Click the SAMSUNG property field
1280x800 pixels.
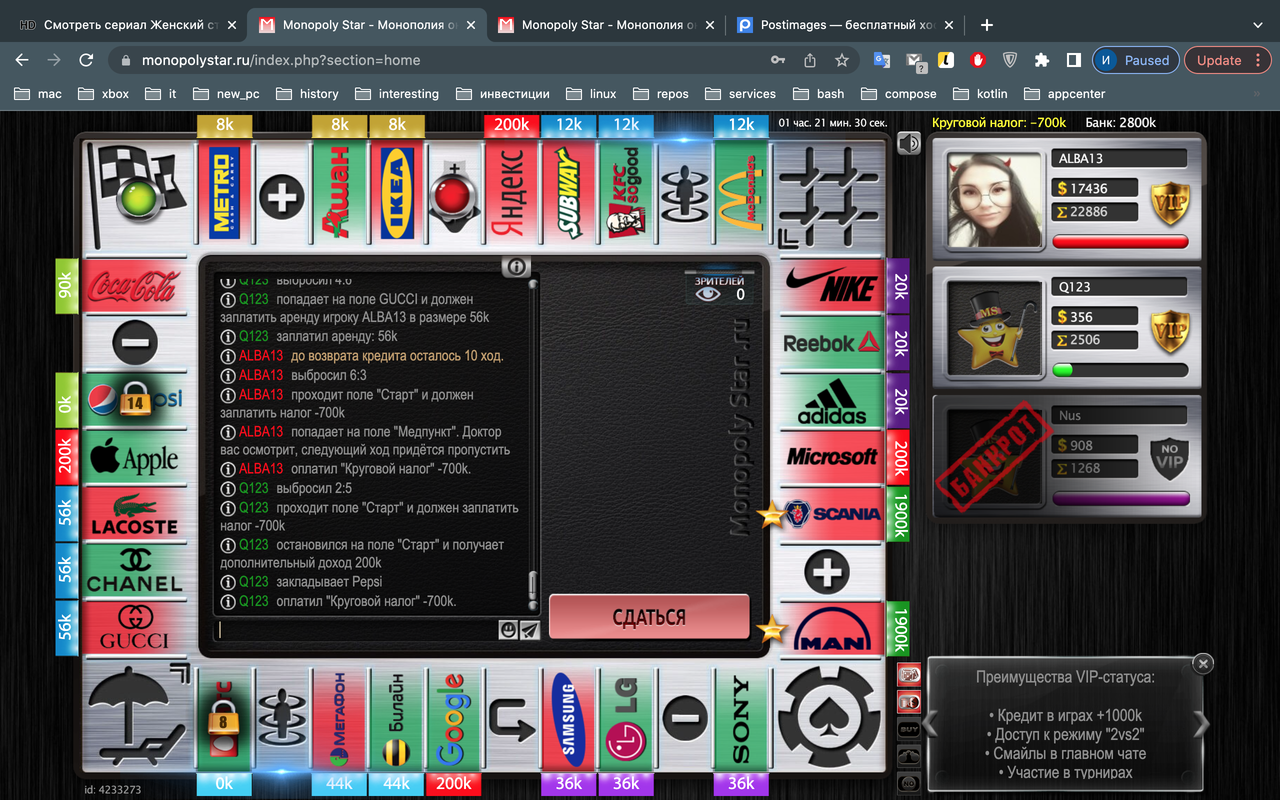click(x=569, y=718)
